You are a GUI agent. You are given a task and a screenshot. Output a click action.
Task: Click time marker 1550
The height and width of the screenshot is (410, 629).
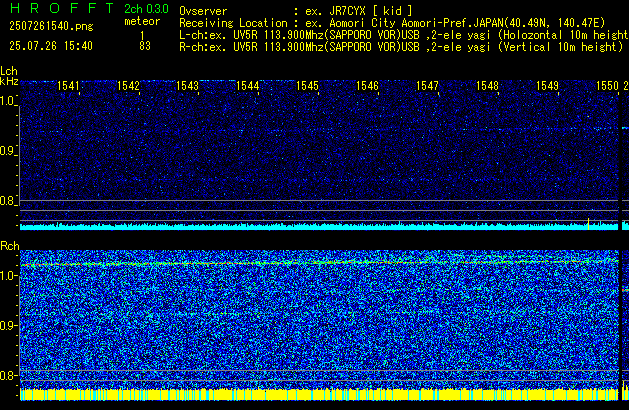click(607, 86)
